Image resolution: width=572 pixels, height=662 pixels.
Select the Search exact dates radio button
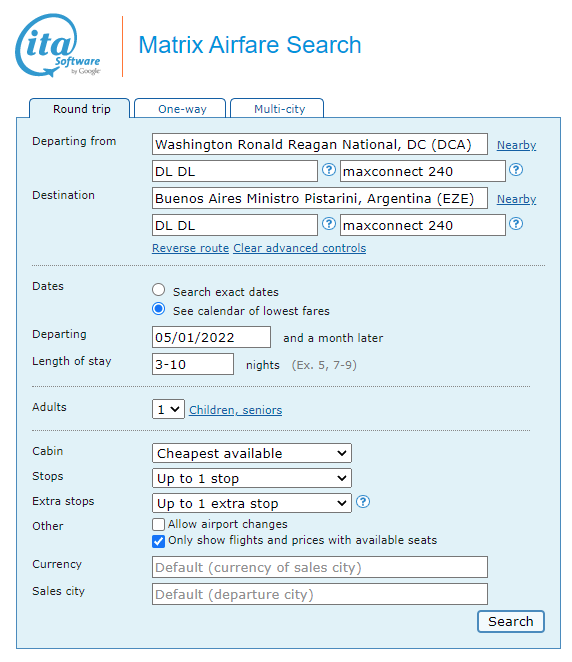[x=159, y=290]
